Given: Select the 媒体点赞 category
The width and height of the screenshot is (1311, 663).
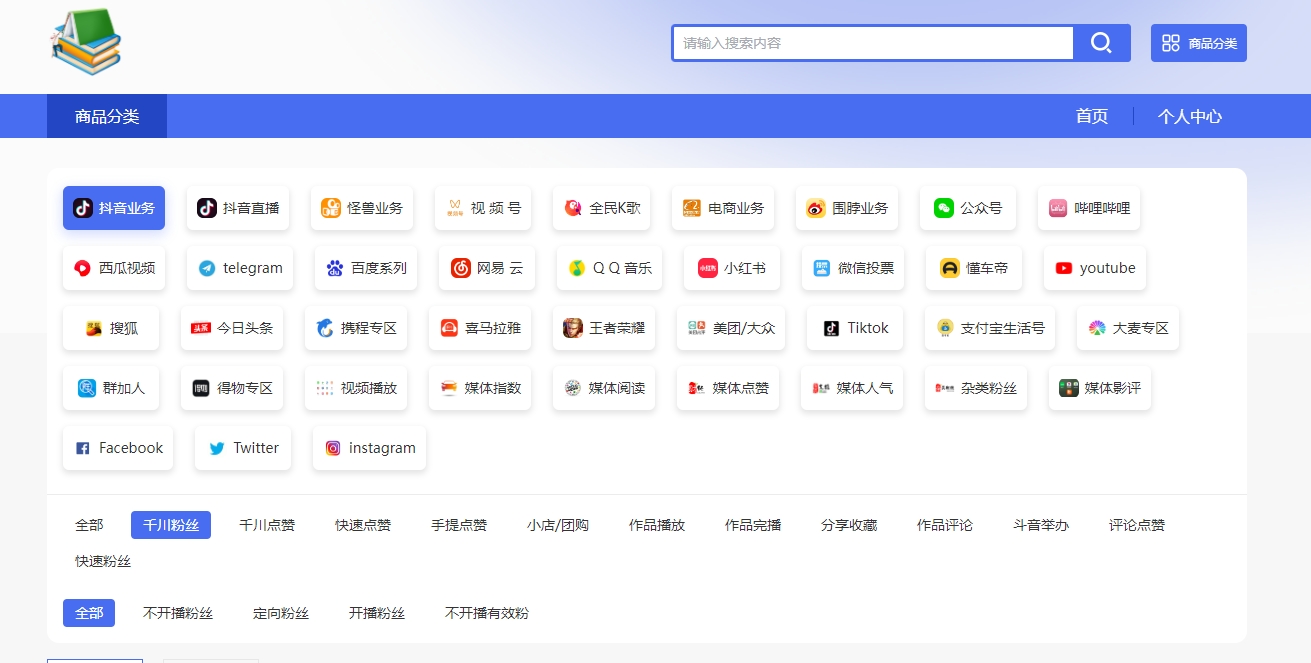Looking at the screenshot, I should click(x=728, y=388).
